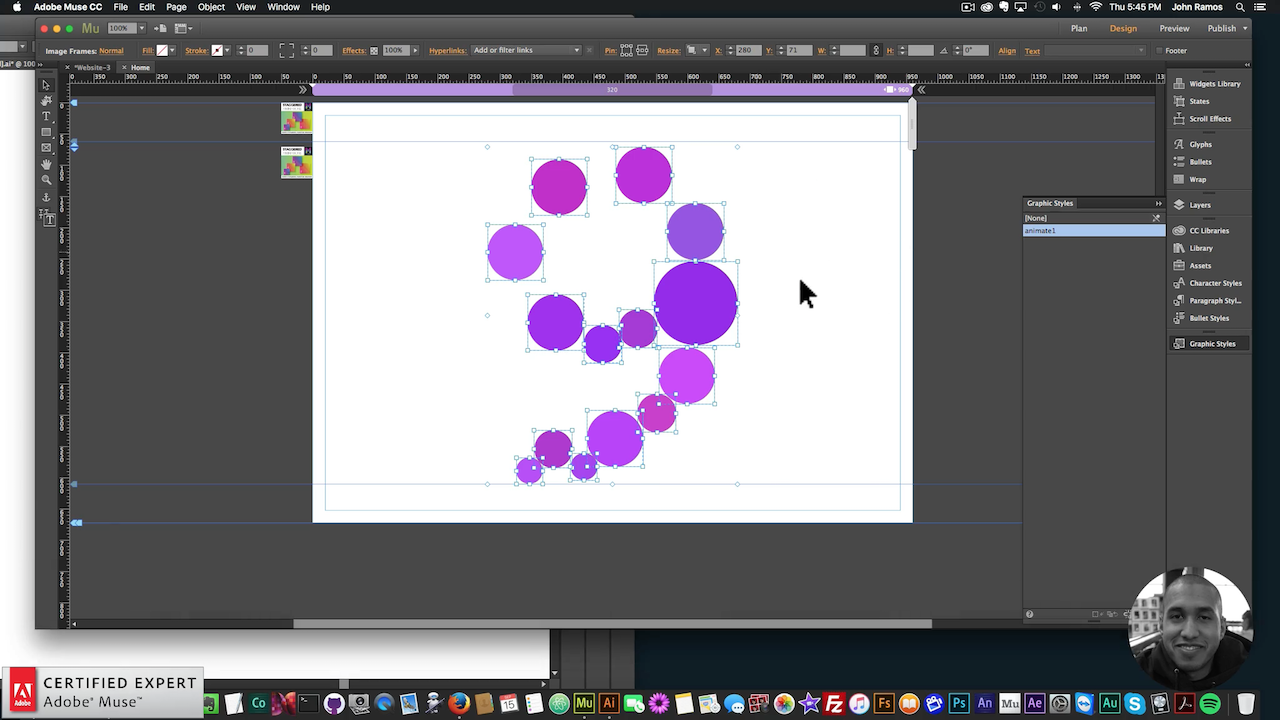Open the Fill color dropdown arrow
1280x720 pixels.
pos(172,50)
